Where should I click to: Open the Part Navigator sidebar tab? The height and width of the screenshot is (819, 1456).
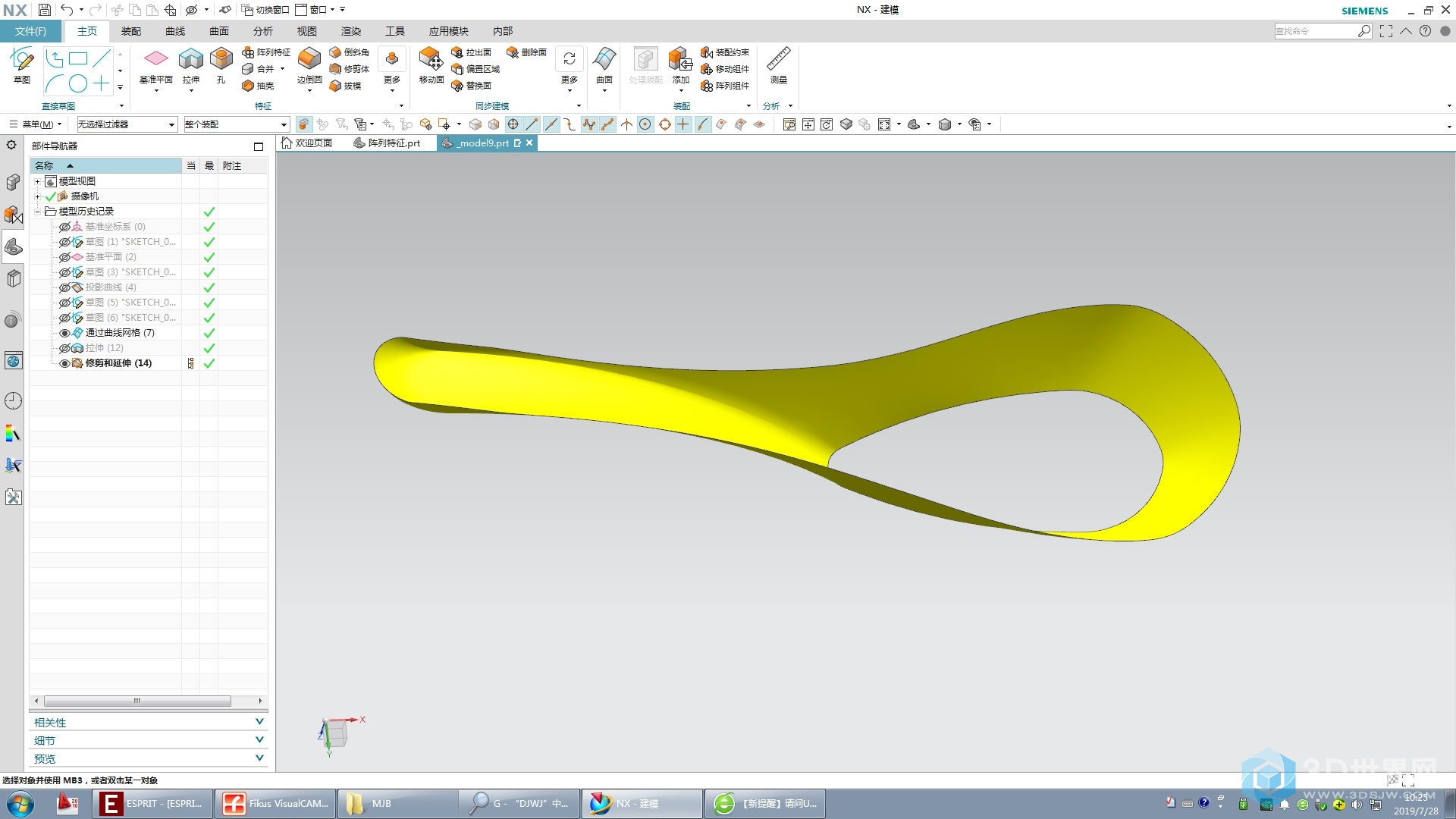(x=13, y=246)
